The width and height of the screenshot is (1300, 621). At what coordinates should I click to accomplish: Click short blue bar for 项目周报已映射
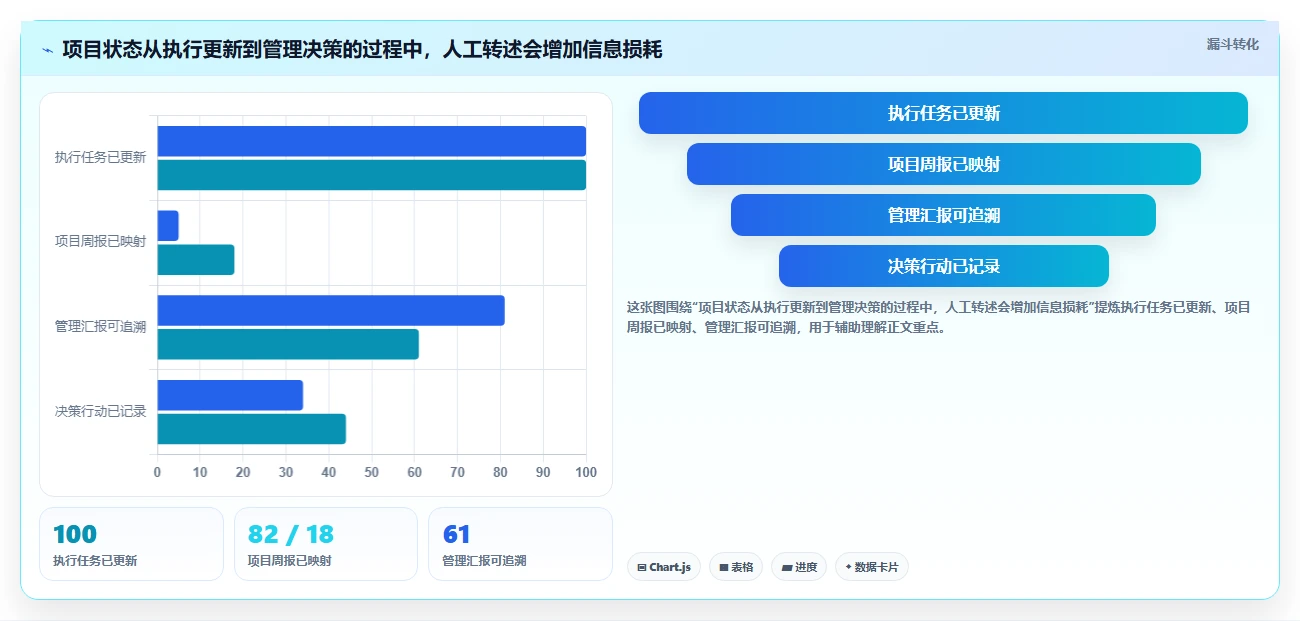(168, 226)
